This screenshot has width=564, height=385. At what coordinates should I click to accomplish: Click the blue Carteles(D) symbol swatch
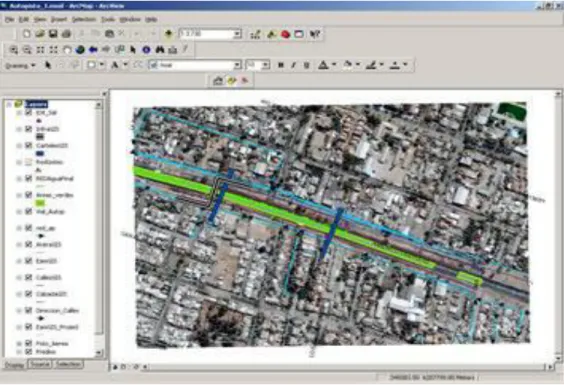(40, 154)
